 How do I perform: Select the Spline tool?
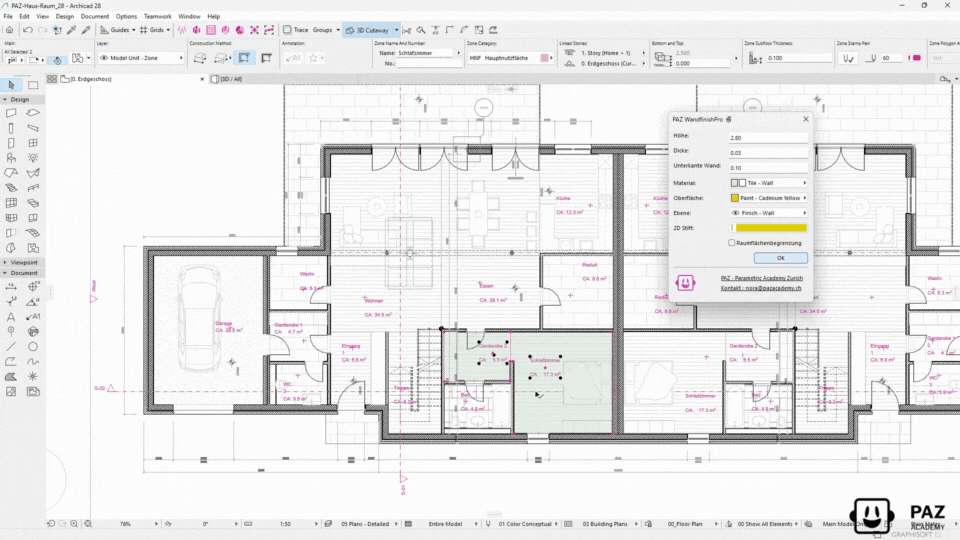point(33,361)
